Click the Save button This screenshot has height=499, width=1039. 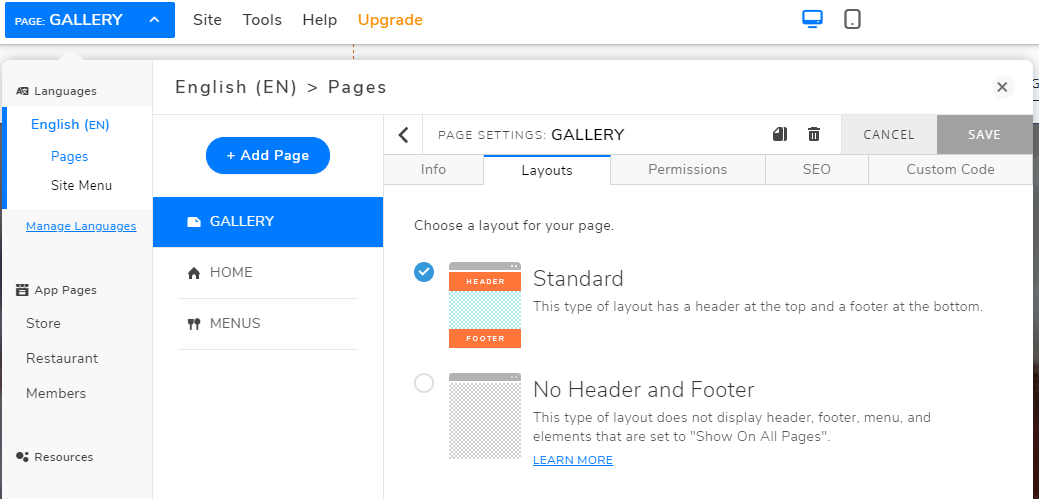(x=984, y=134)
